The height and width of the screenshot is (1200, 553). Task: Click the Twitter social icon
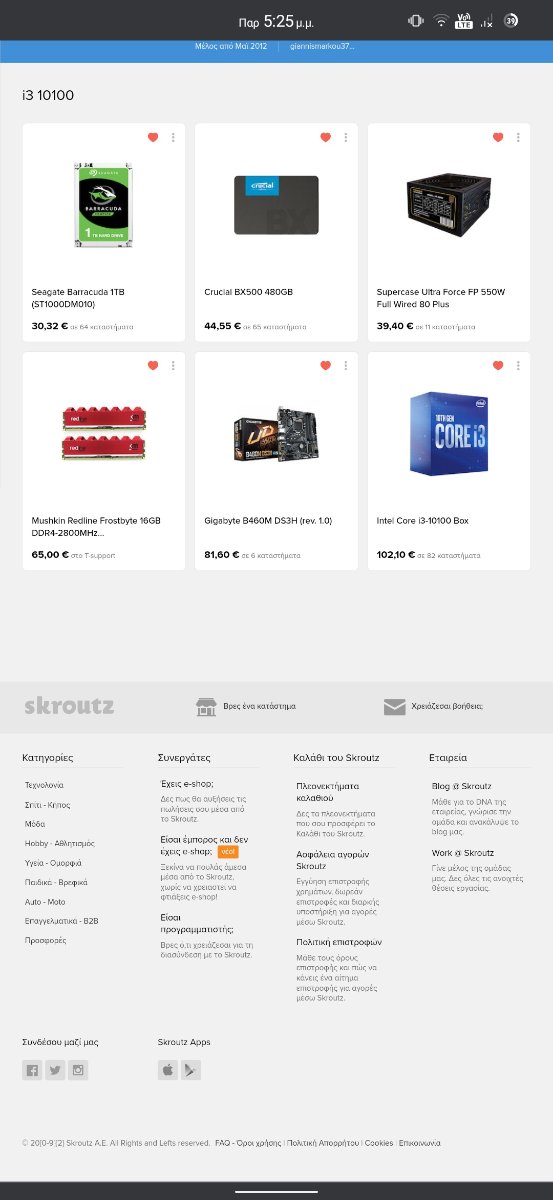[x=55, y=1070]
